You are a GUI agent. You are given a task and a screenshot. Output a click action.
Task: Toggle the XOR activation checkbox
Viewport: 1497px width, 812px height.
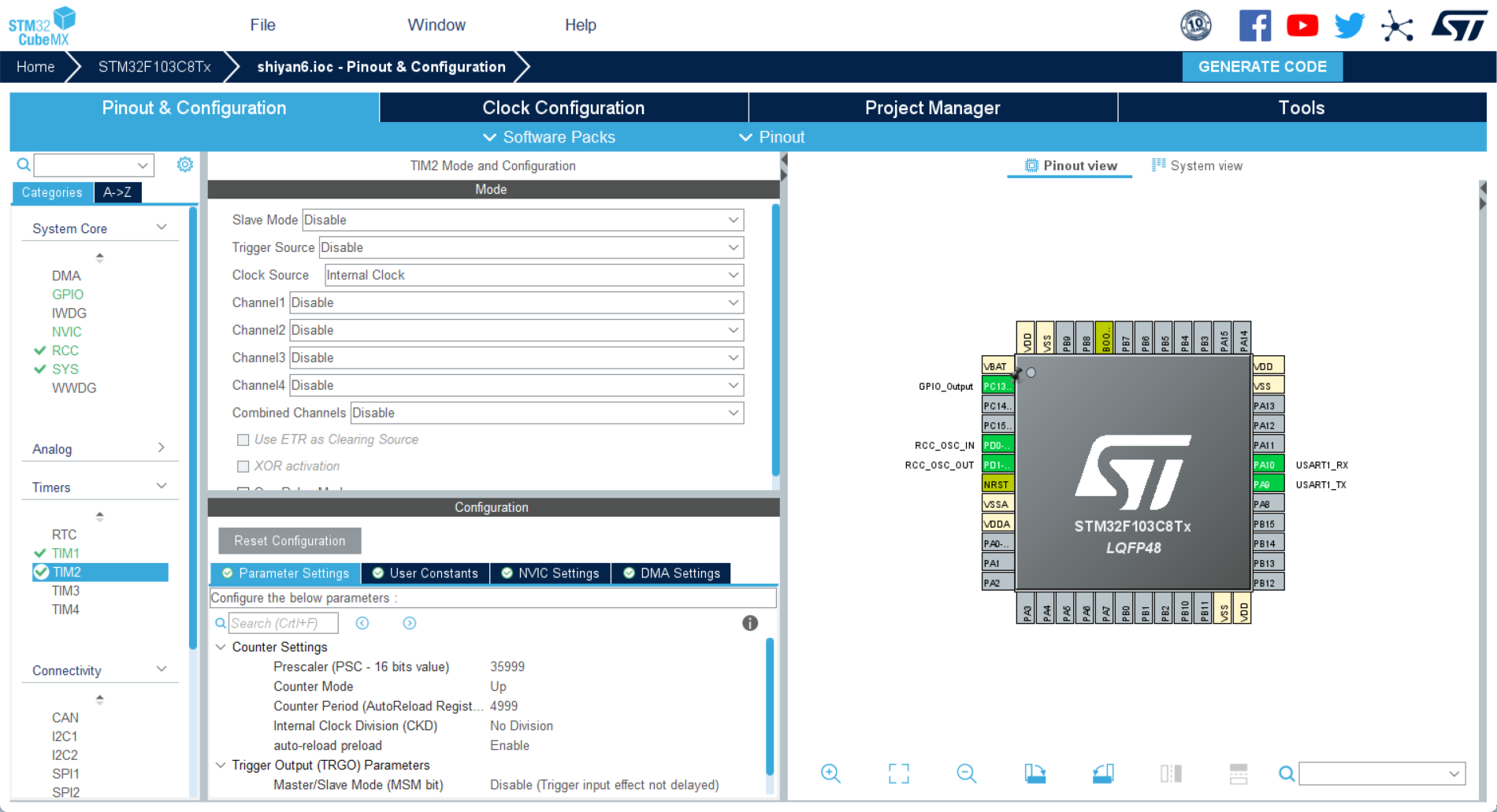pyautogui.click(x=243, y=466)
